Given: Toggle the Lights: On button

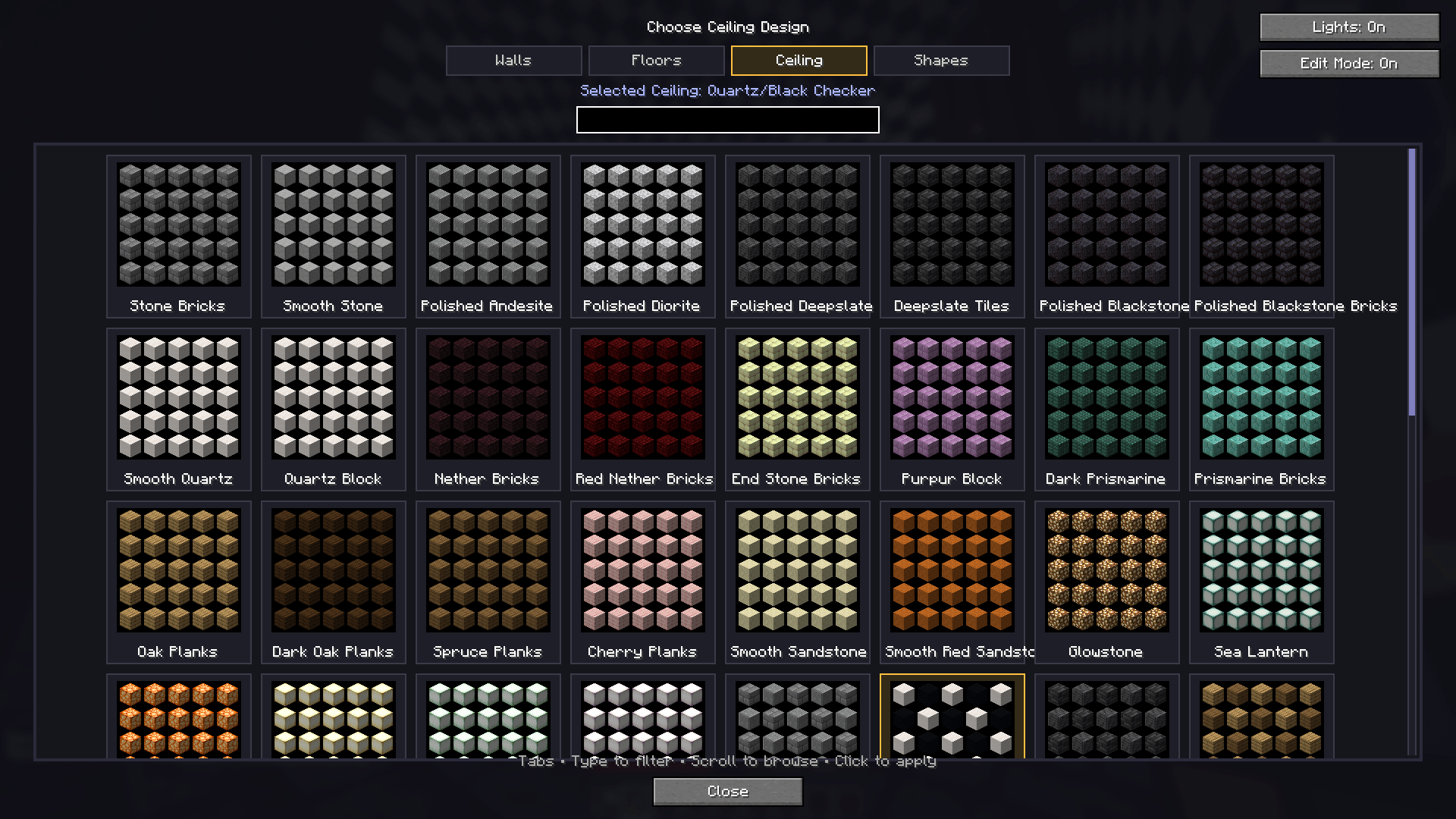Looking at the screenshot, I should click(x=1349, y=27).
